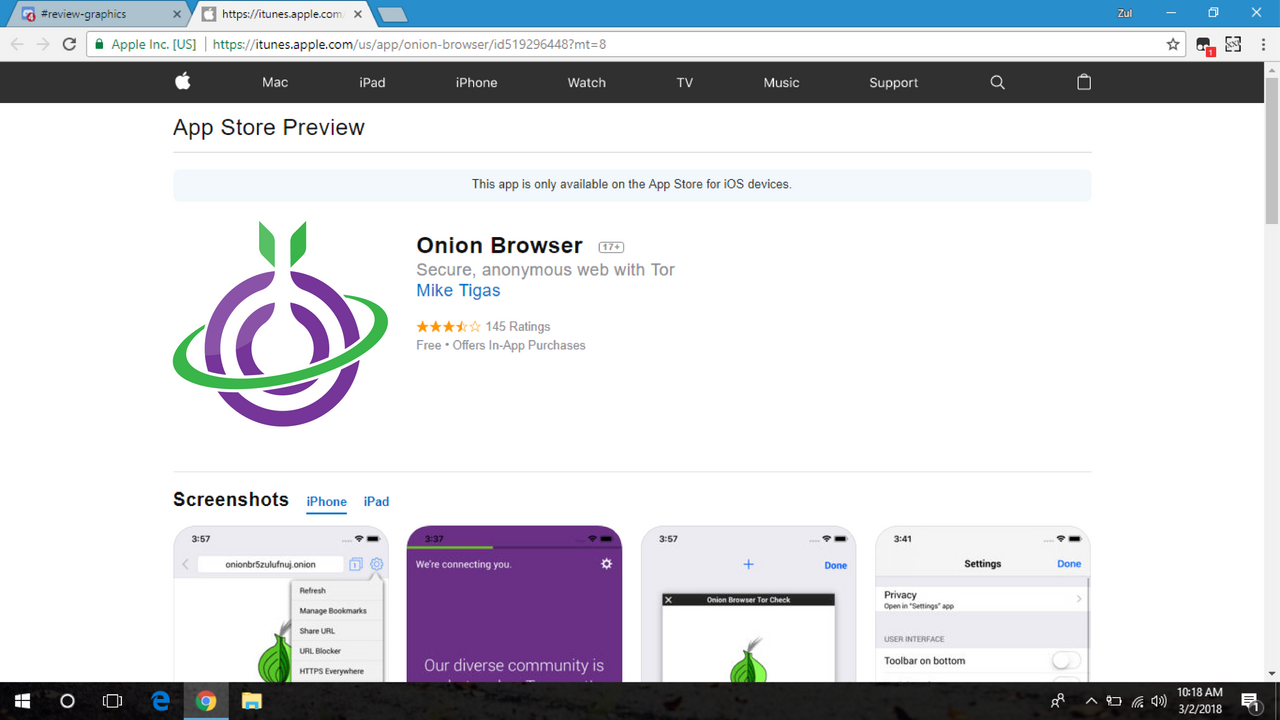Open the Windows Start menu

(22, 701)
